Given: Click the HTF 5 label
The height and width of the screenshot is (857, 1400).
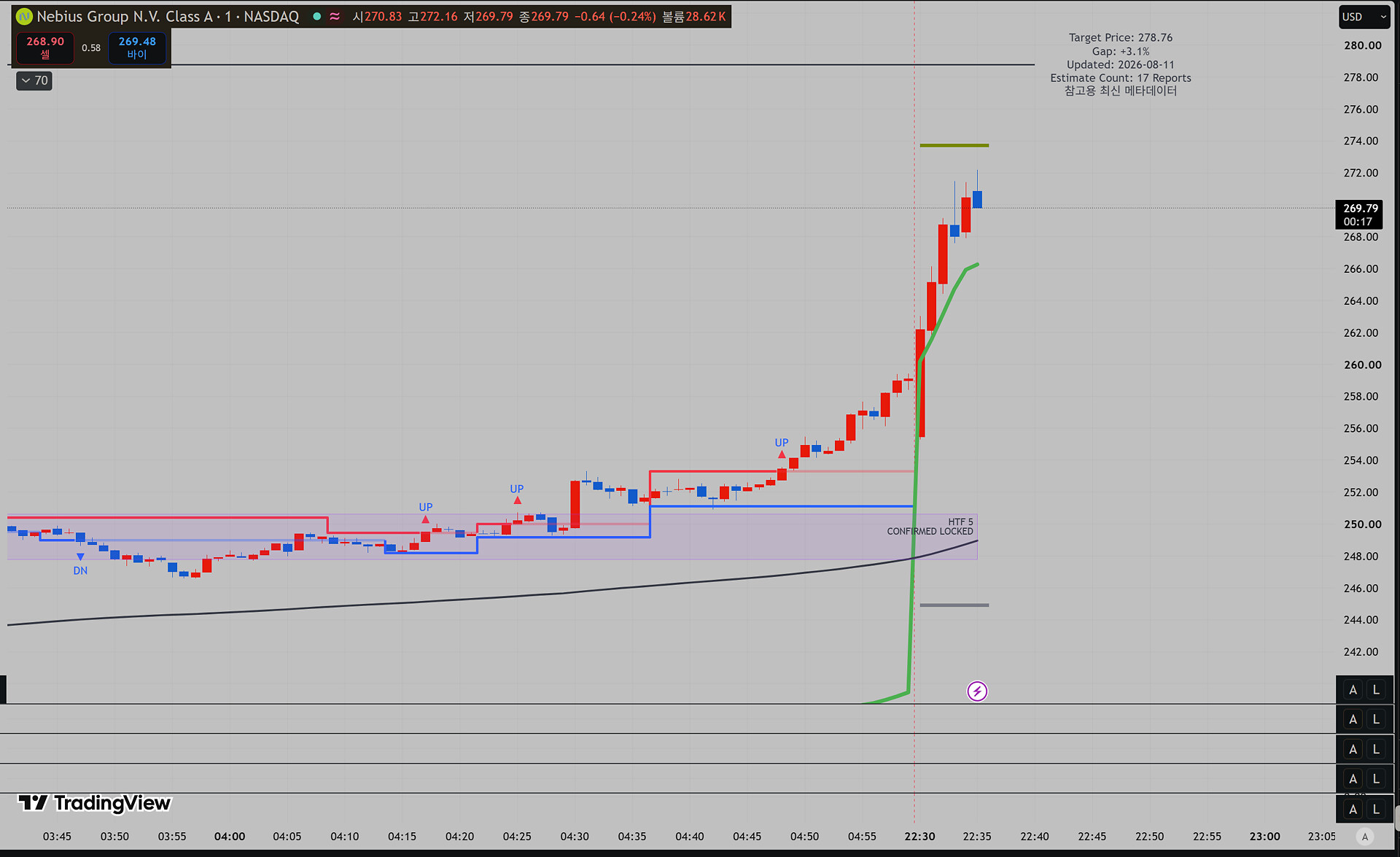Looking at the screenshot, I should tap(960, 522).
